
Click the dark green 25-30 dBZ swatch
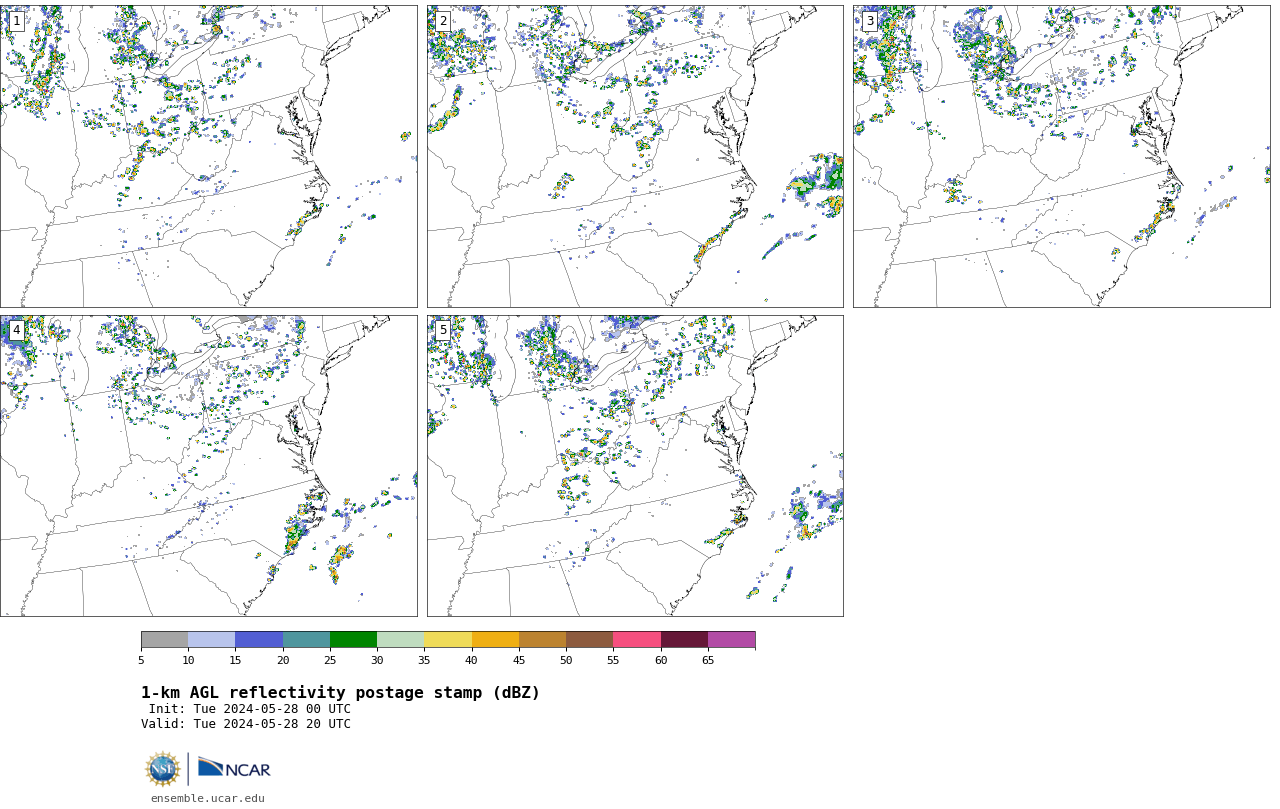353,640
